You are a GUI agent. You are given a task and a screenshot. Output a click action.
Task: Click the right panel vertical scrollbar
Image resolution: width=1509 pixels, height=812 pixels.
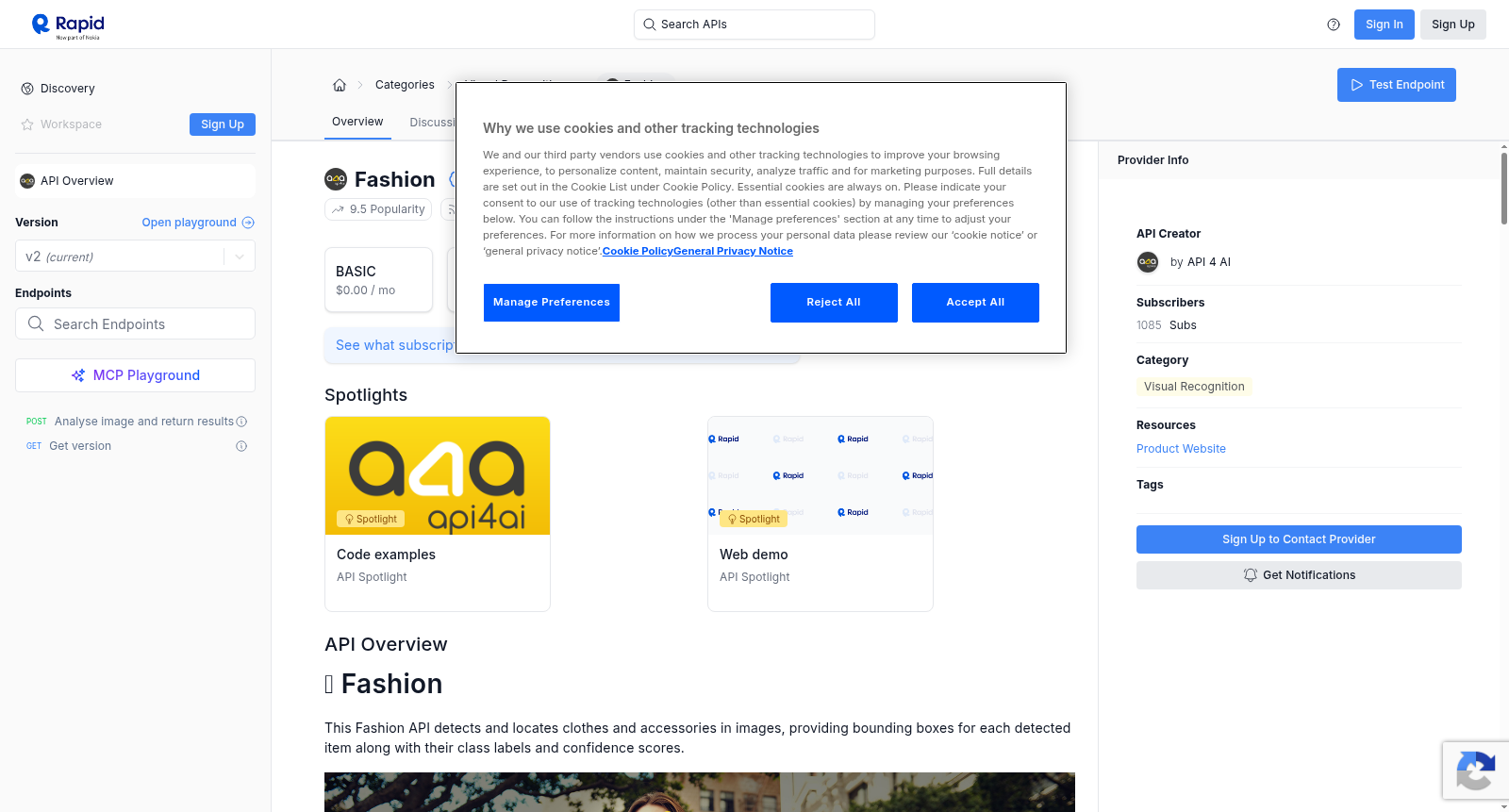pyautogui.click(x=1504, y=189)
